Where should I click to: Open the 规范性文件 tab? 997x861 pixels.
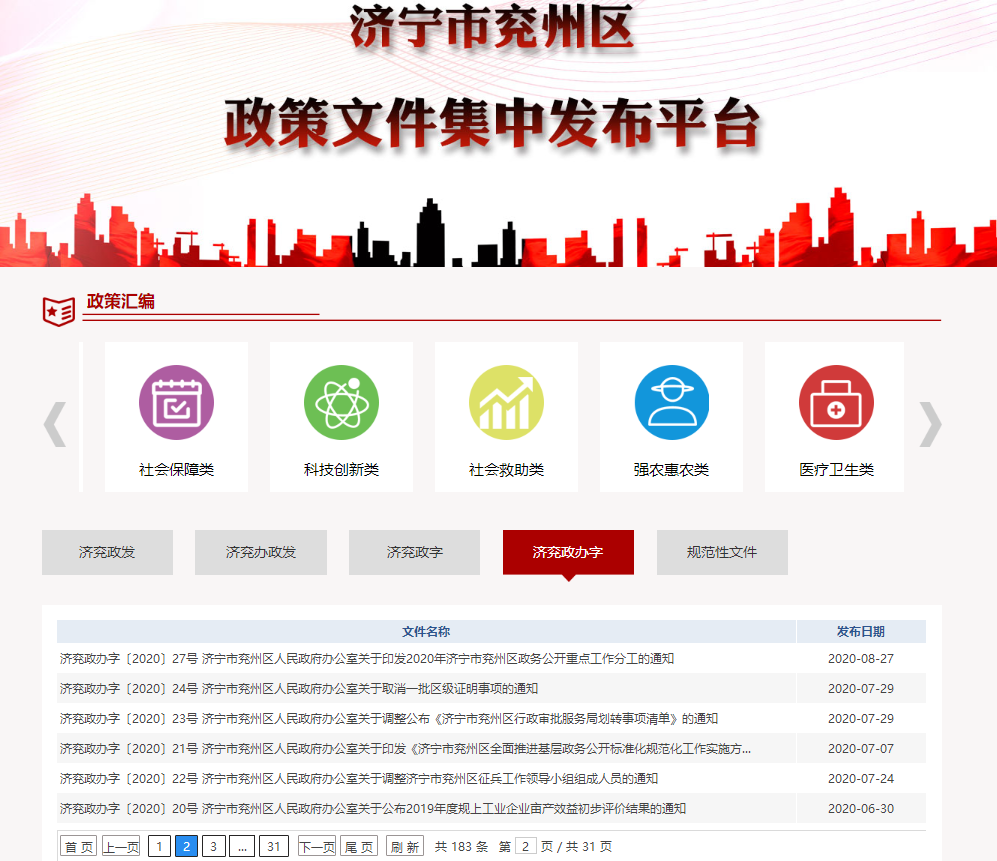(722, 552)
